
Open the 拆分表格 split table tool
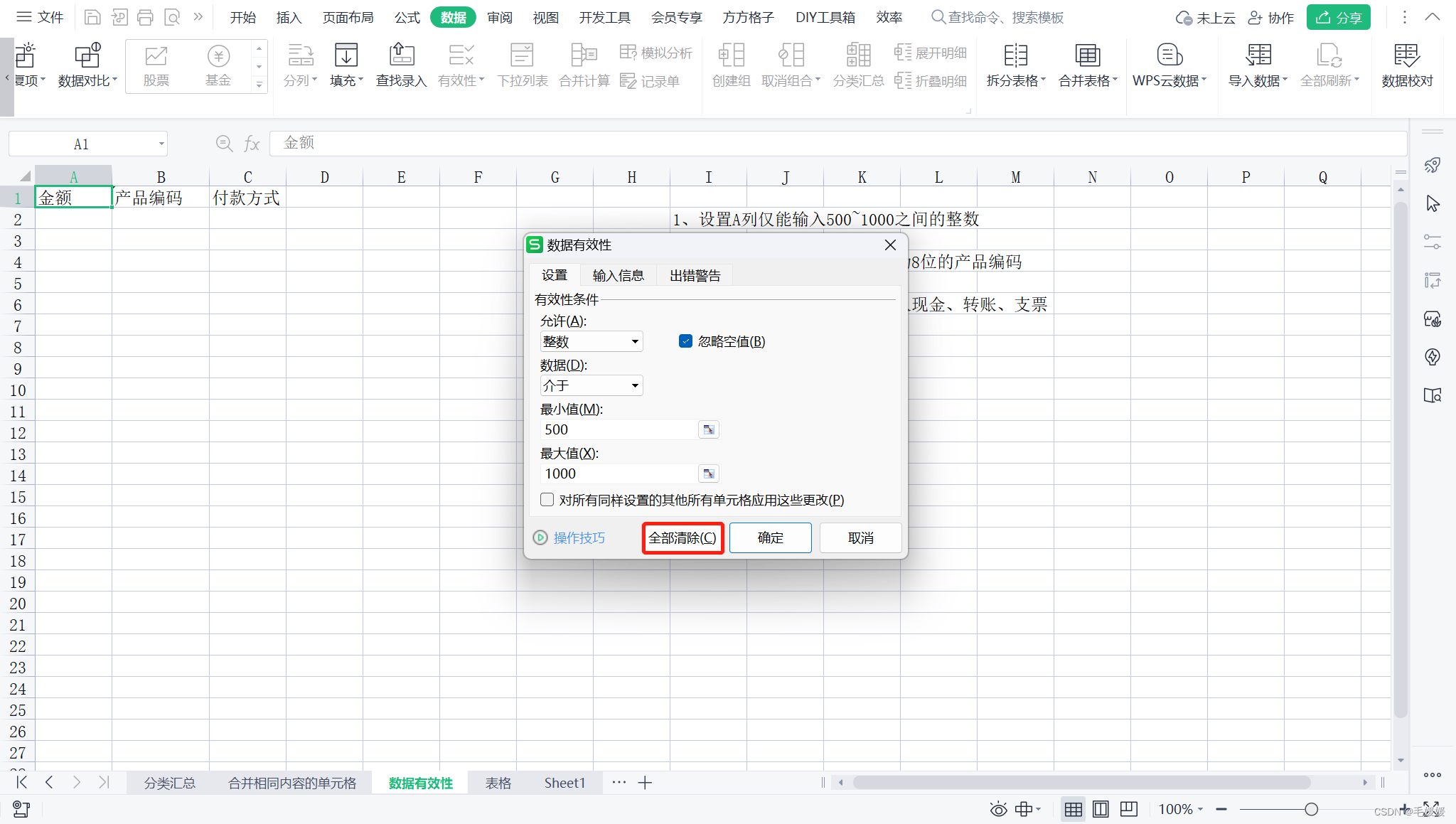pyautogui.click(x=1015, y=56)
